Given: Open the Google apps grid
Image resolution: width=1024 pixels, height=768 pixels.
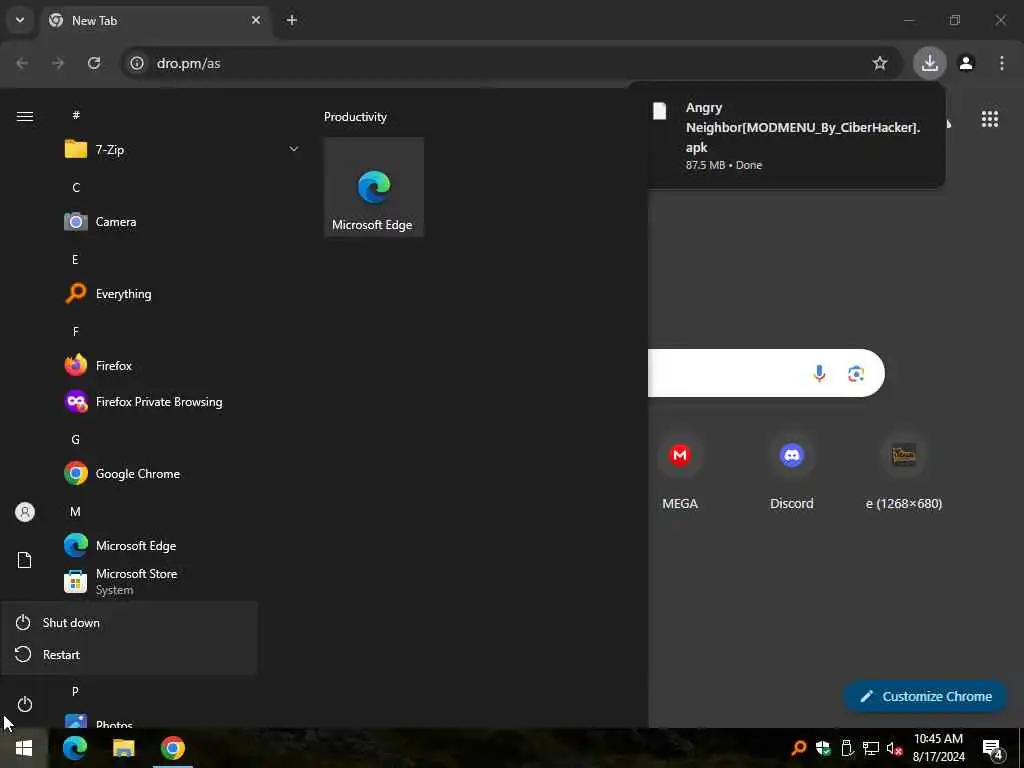Looking at the screenshot, I should pyautogui.click(x=990, y=119).
